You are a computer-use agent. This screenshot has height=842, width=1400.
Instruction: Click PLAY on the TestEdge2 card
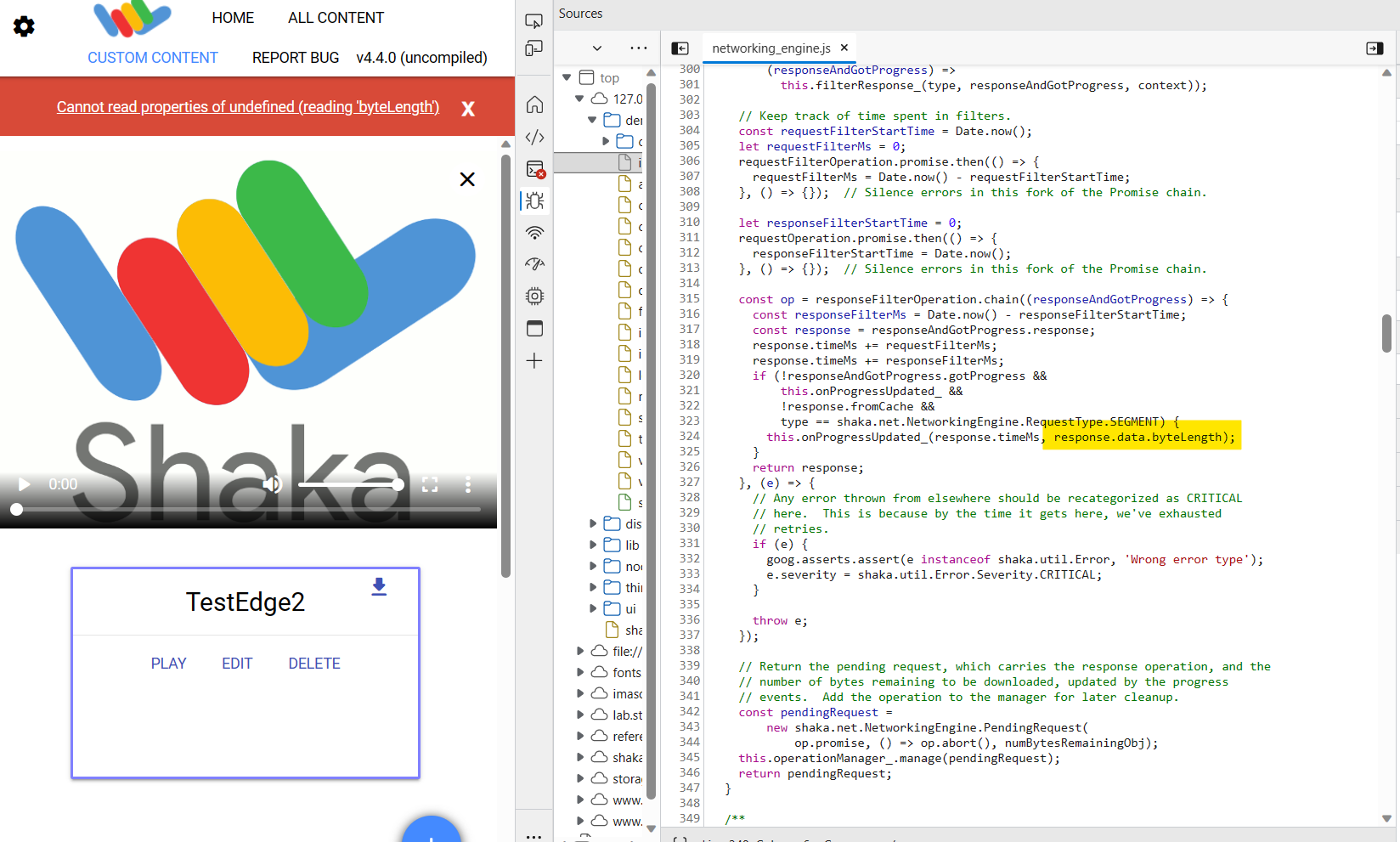168,664
